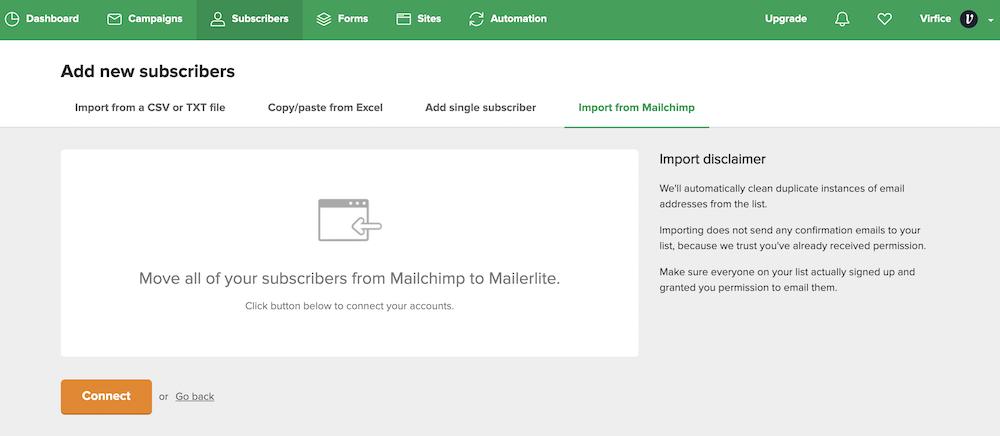Screen dimensions: 1000x436
Task: Click the paragraph about confirmation emails
Action: point(793,237)
